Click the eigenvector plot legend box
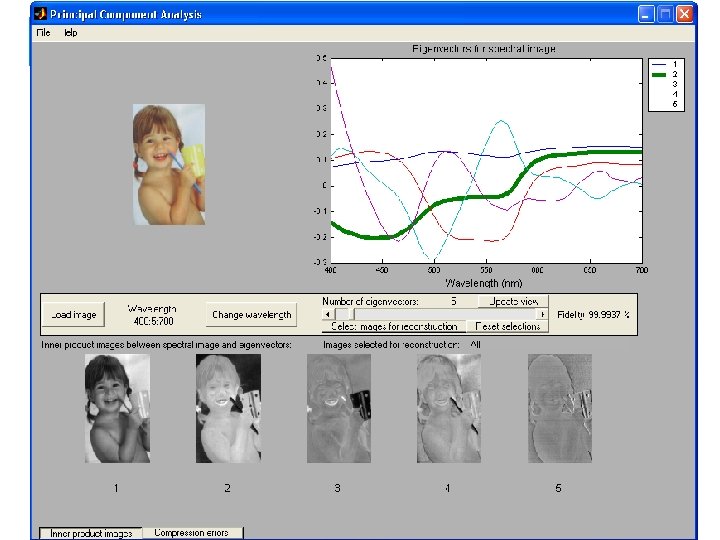The height and width of the screenshot is (540, 720). [666, 84]
